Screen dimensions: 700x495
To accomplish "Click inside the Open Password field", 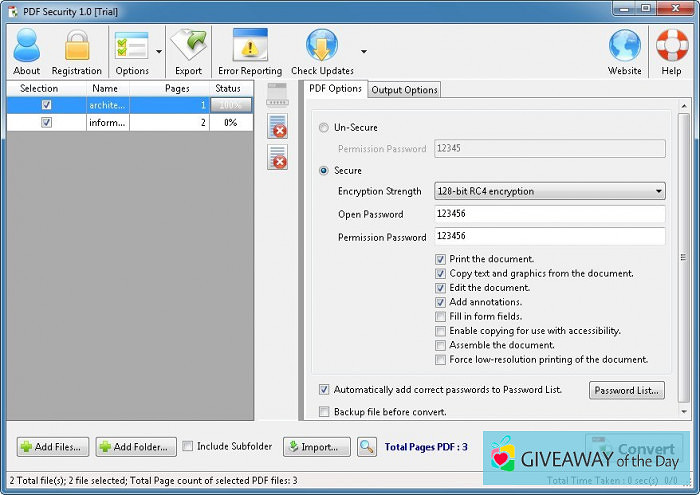I will (549, 214).
